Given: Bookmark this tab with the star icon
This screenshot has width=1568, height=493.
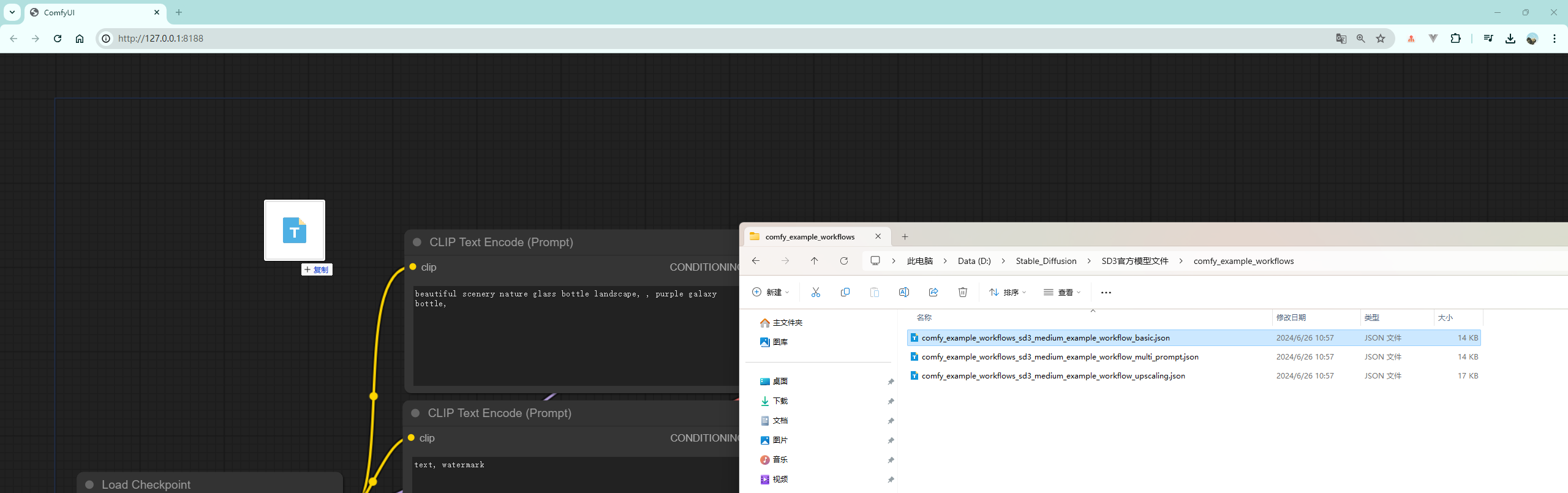Looking at the screenshot, I should point(1381,39).
